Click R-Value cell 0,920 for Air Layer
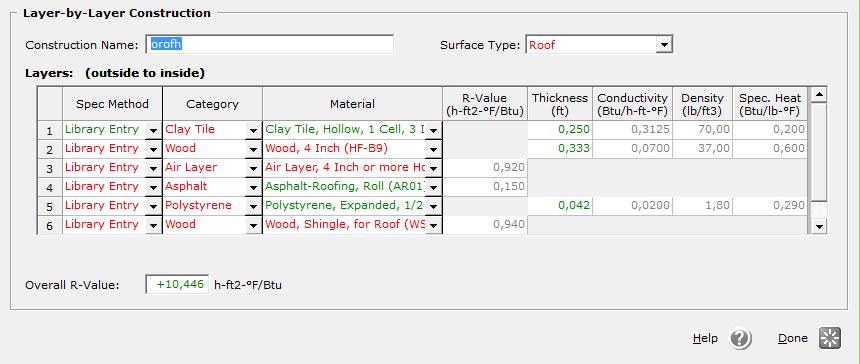 click(485, 168)
